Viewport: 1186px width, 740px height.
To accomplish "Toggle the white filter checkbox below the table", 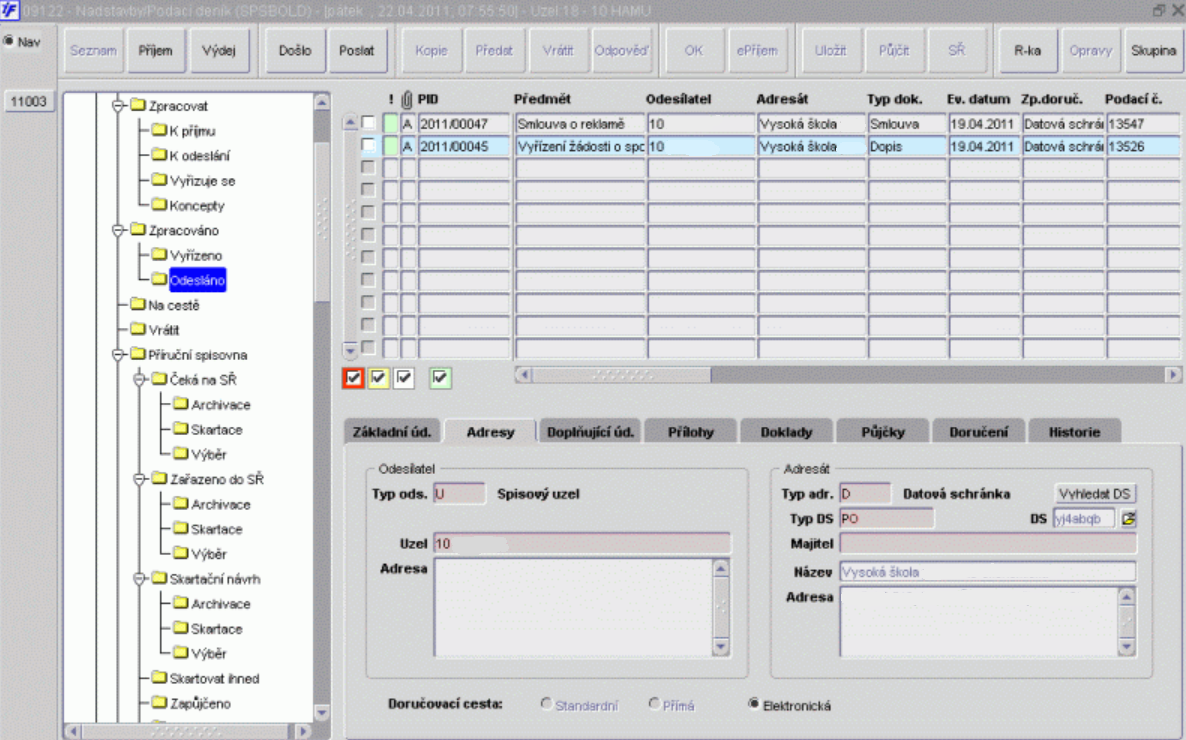I will tap(404, 378).
